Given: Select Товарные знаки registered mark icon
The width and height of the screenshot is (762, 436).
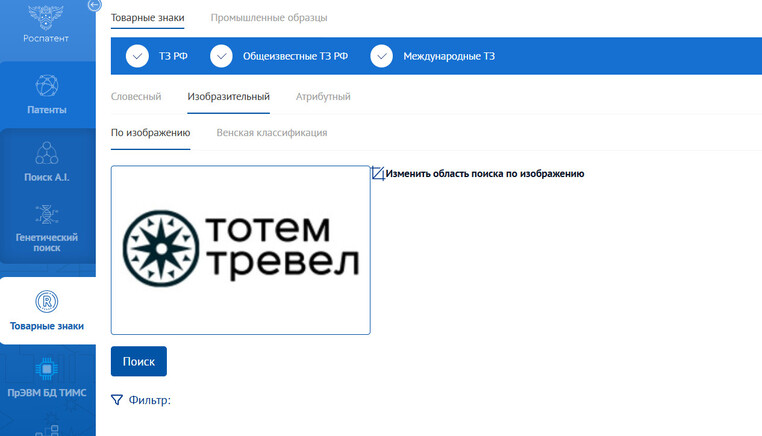Looking at the screenshot, I should (x=47, y=301).
